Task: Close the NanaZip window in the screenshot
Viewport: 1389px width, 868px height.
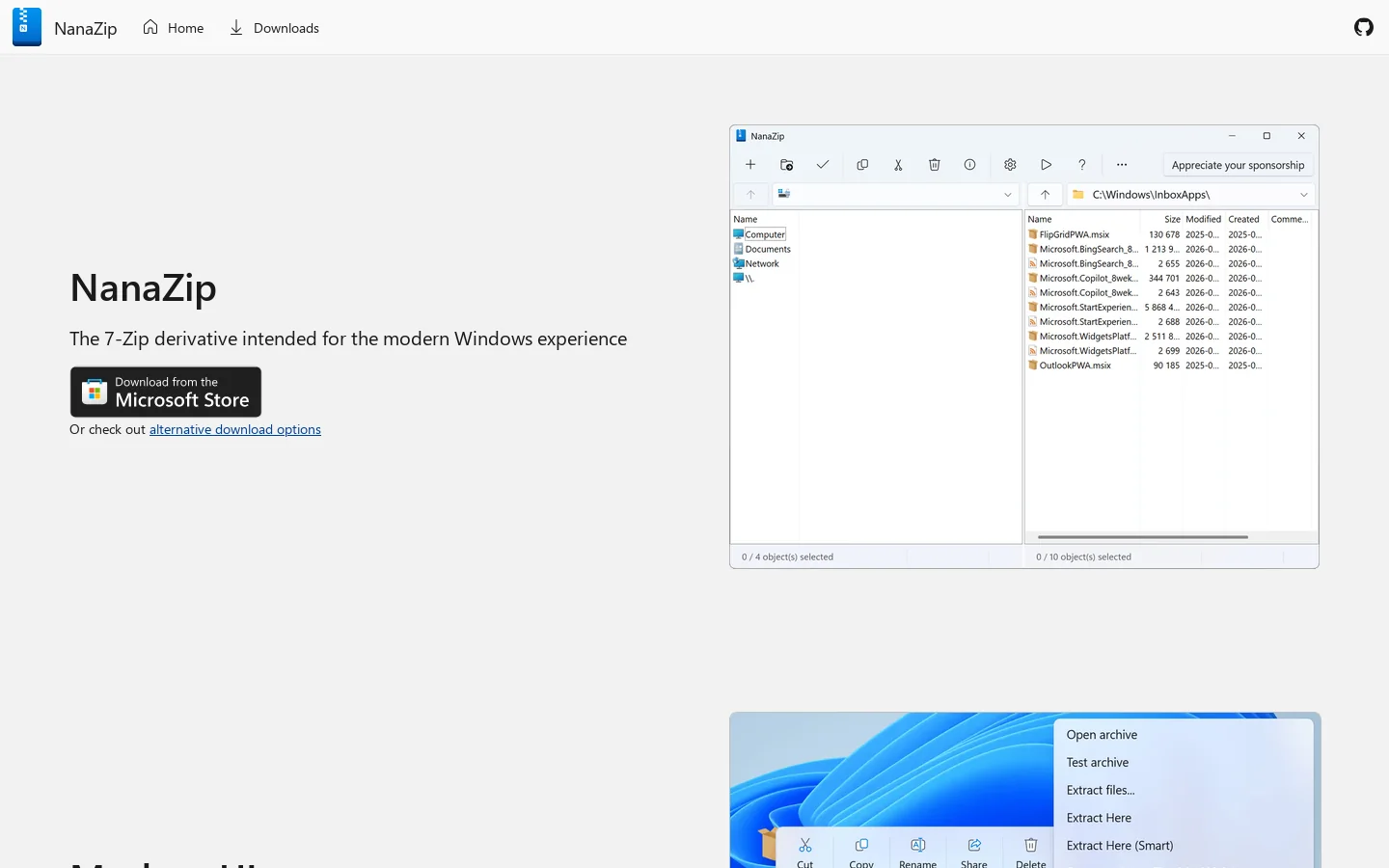Action: [1301, 136]
